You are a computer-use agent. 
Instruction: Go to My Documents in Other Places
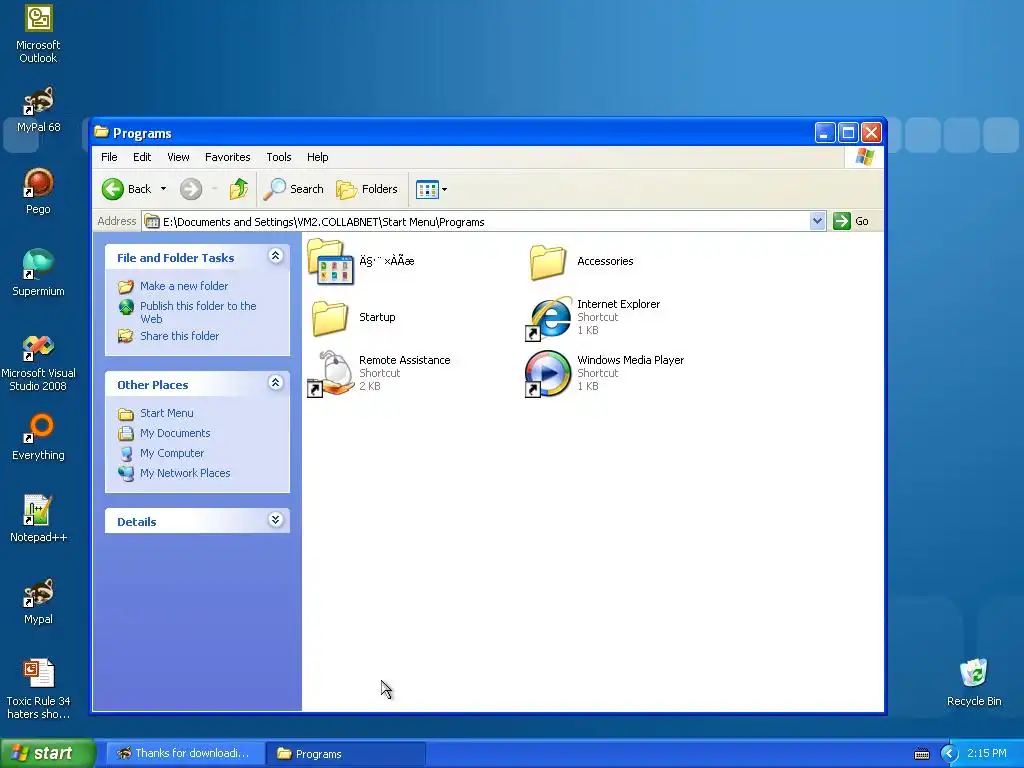click(x=175, y=433)
